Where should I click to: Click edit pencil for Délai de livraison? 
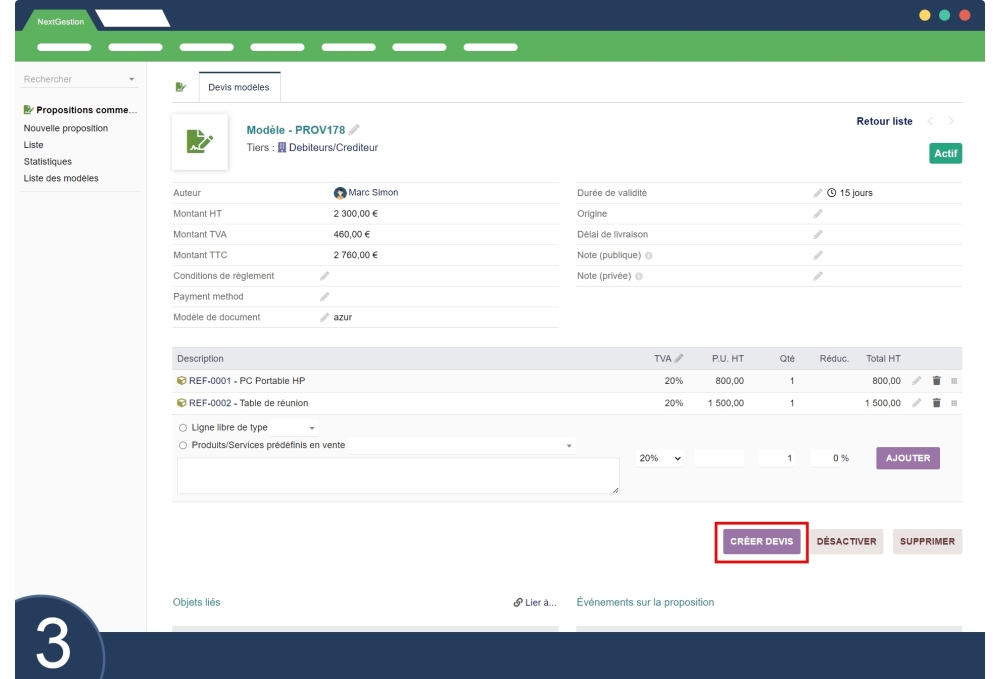[818, 234]
